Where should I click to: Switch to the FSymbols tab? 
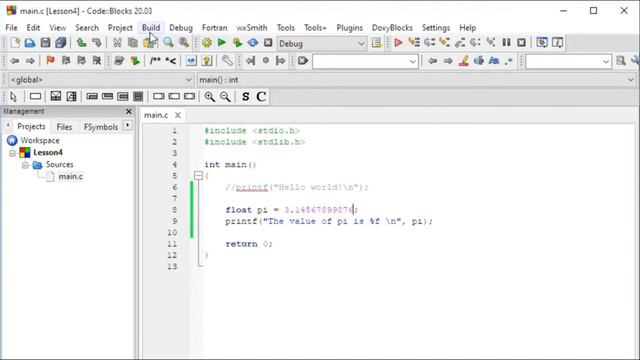click(101, 127)
